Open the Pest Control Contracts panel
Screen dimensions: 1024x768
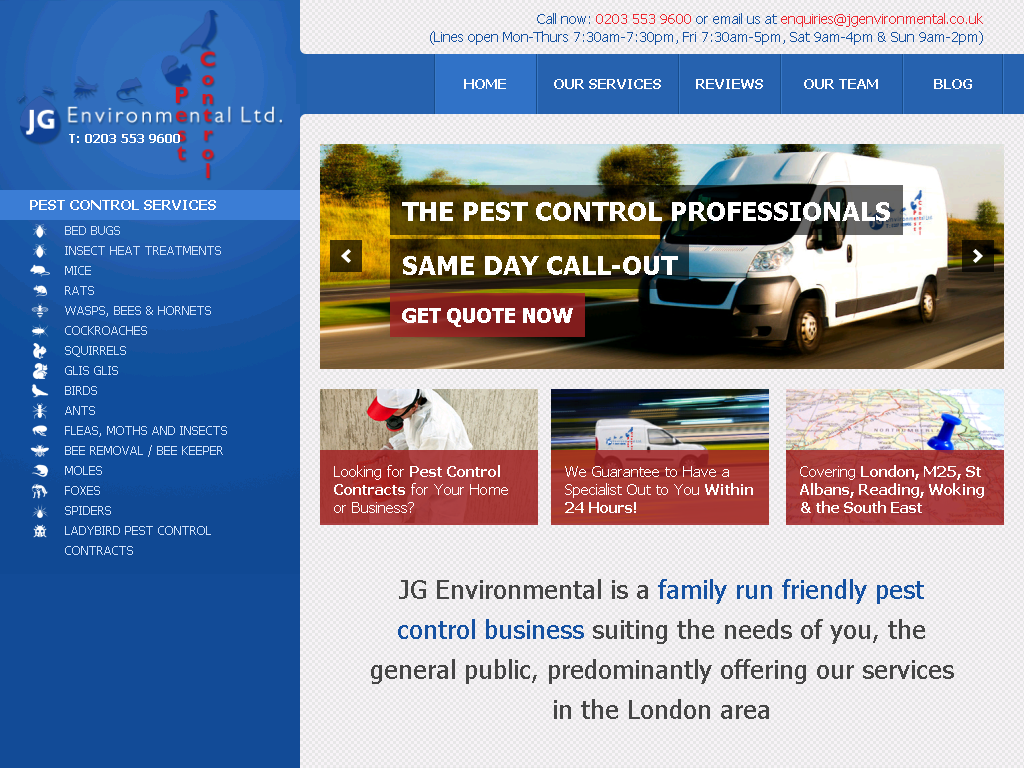point(429,457)
